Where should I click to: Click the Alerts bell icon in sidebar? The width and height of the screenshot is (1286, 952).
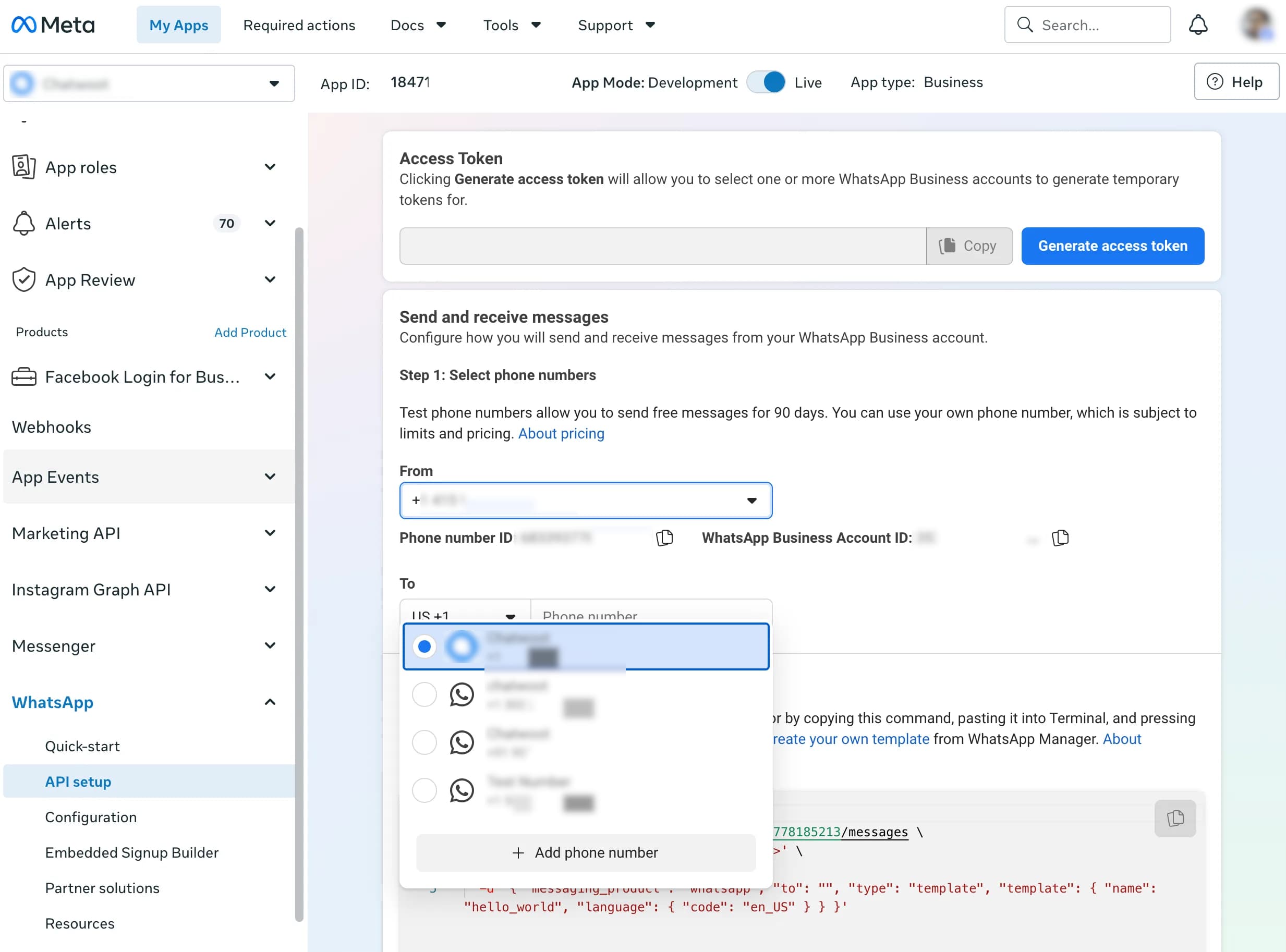point(23,224)
